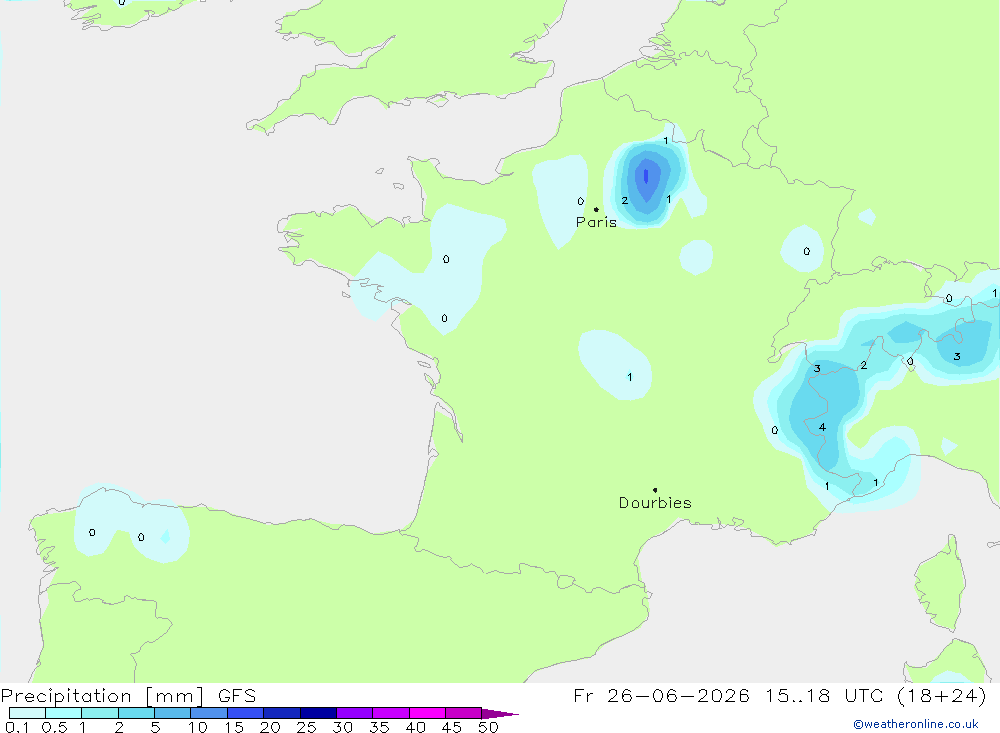Click the legend label '15'
Image resolution: width=1000 pixels, height=733 pixels.
[x=234, y=727]
